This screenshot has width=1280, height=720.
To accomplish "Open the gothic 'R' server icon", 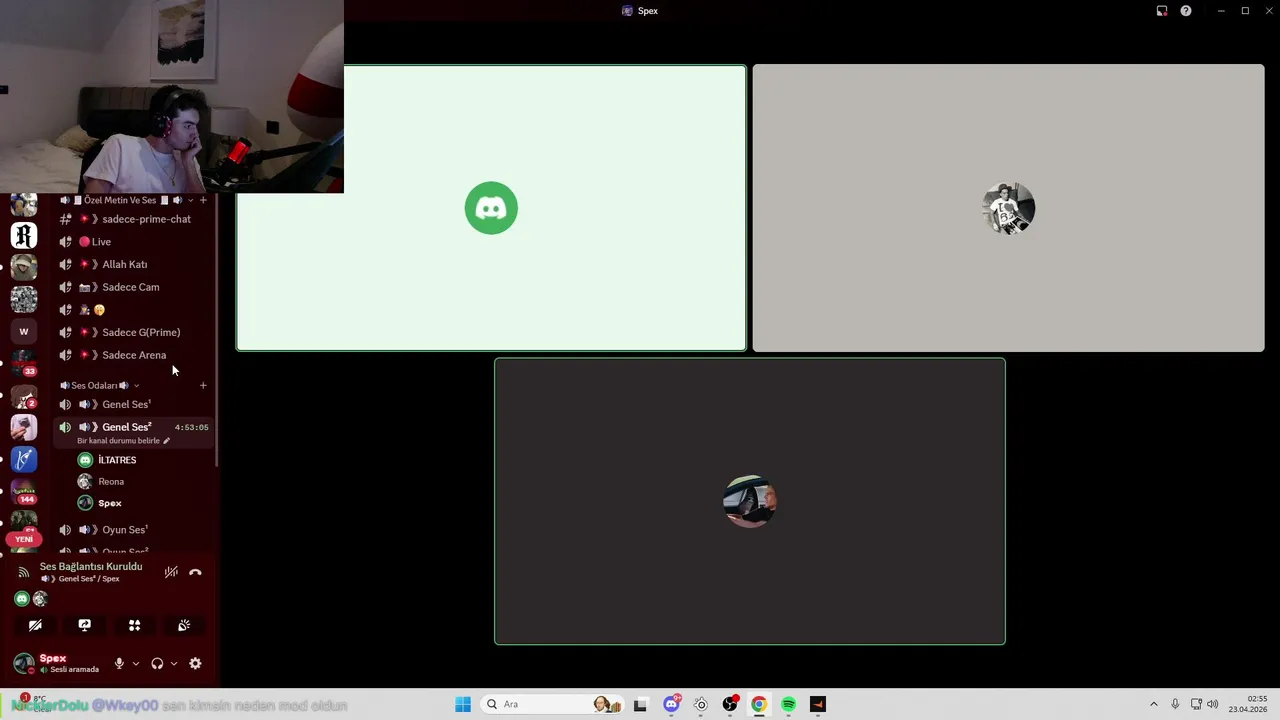I will (24, 235).
